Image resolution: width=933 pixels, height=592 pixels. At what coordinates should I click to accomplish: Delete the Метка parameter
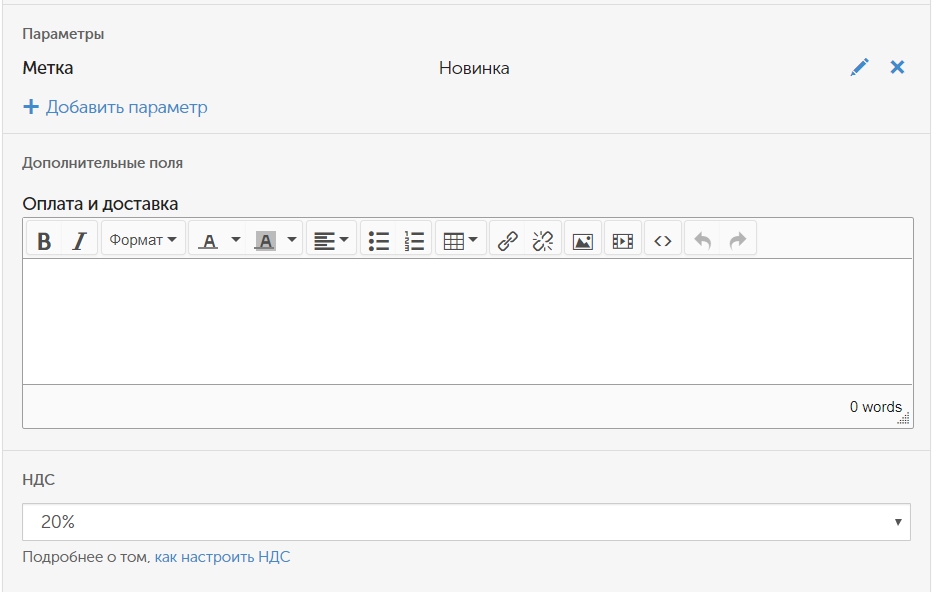pyautogui.click(x=897, y=68)
